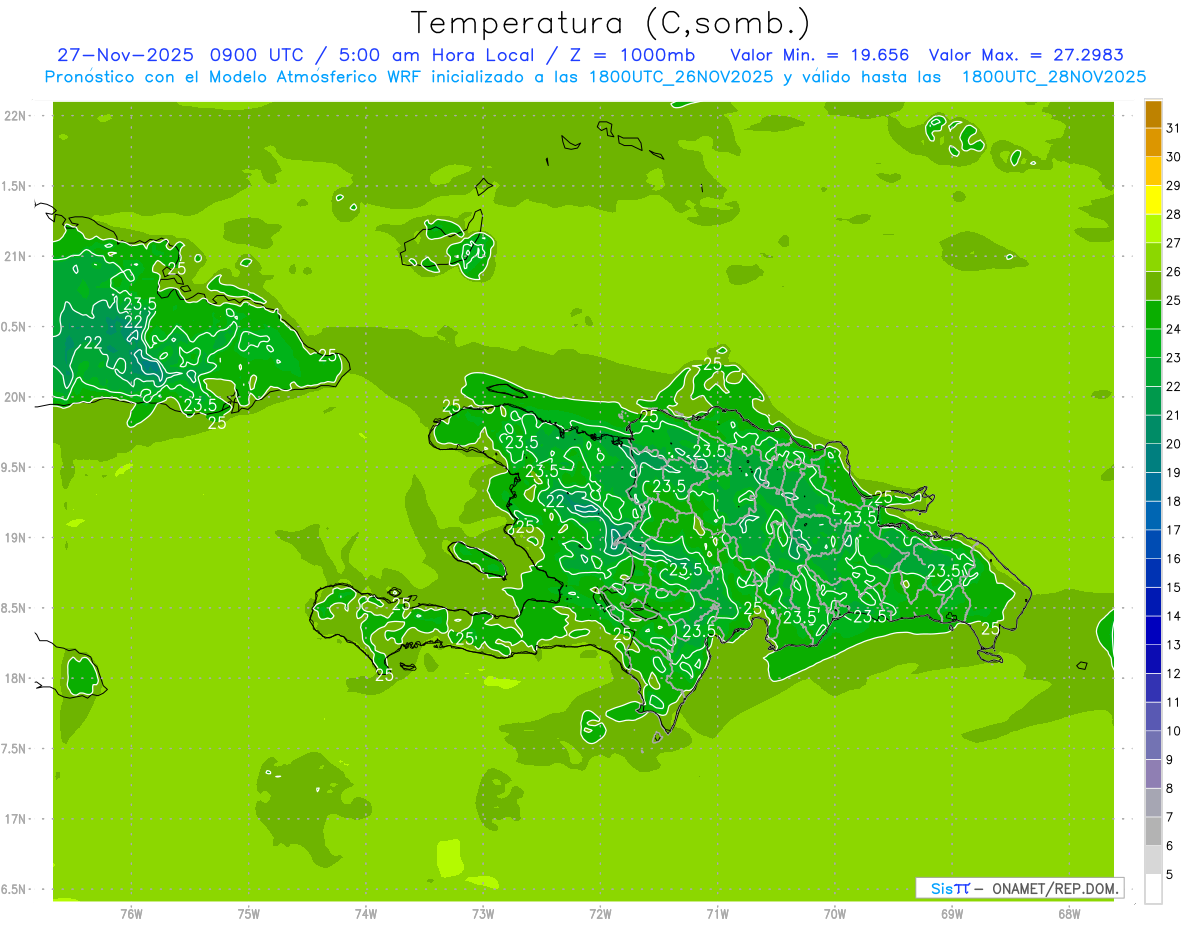1200x927 pixels.
Task: Click the 21N latitude axis label
Action: coord(17,256)
